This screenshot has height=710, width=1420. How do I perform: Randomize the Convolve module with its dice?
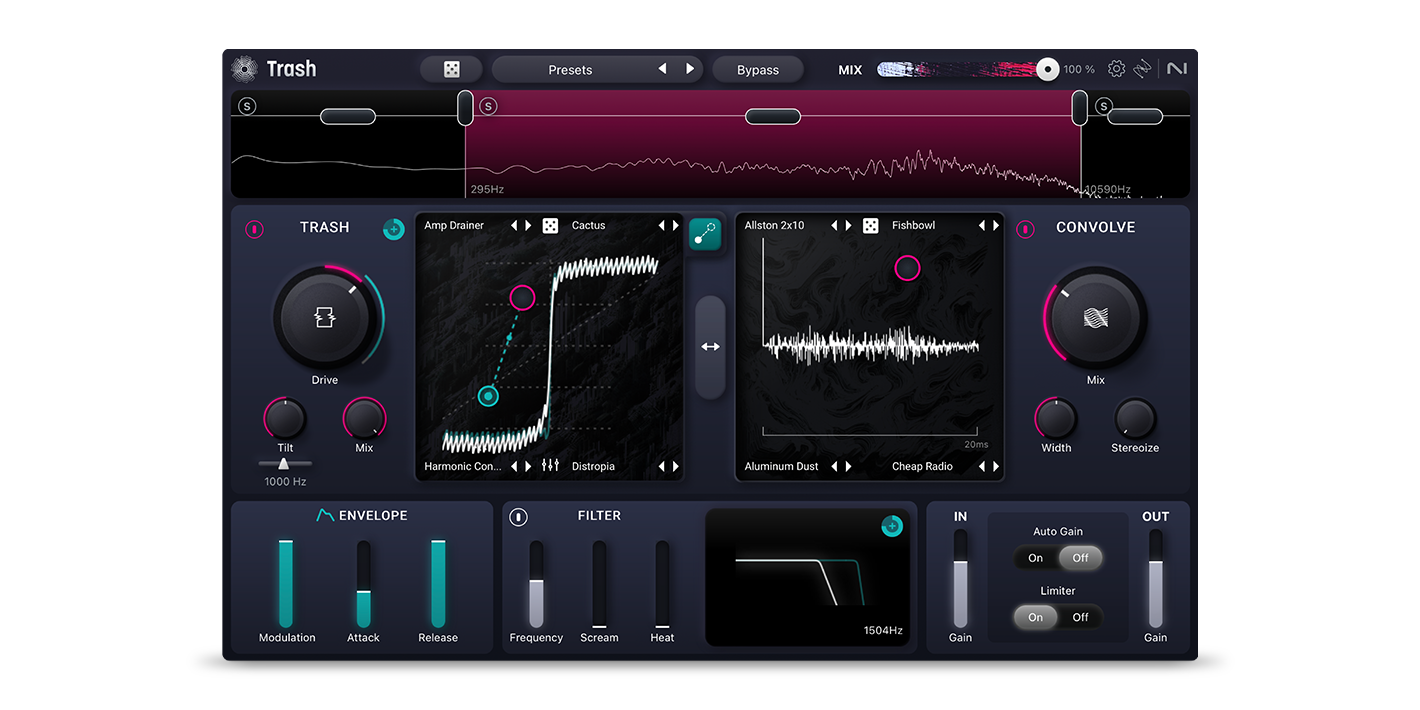(x=871, y=226)
